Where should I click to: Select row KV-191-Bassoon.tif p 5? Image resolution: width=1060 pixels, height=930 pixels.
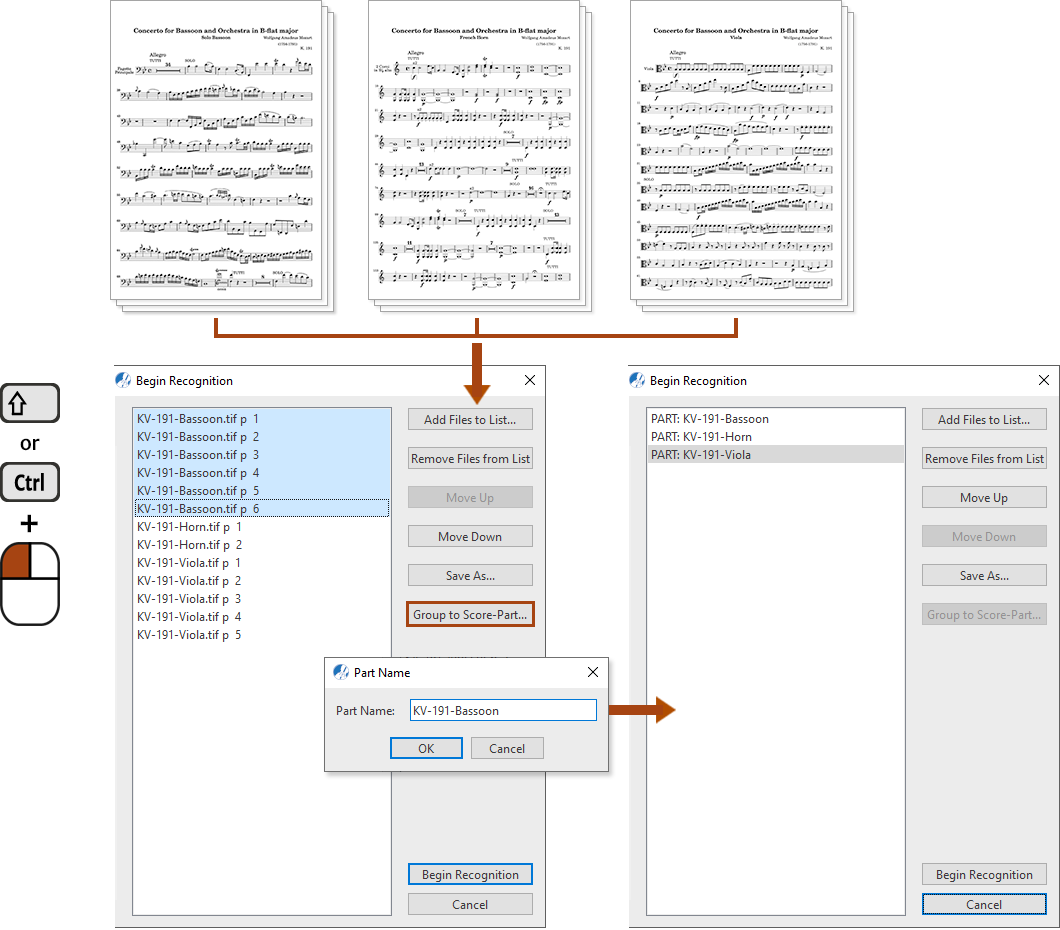pyautogui.click(x=262, y=491)
